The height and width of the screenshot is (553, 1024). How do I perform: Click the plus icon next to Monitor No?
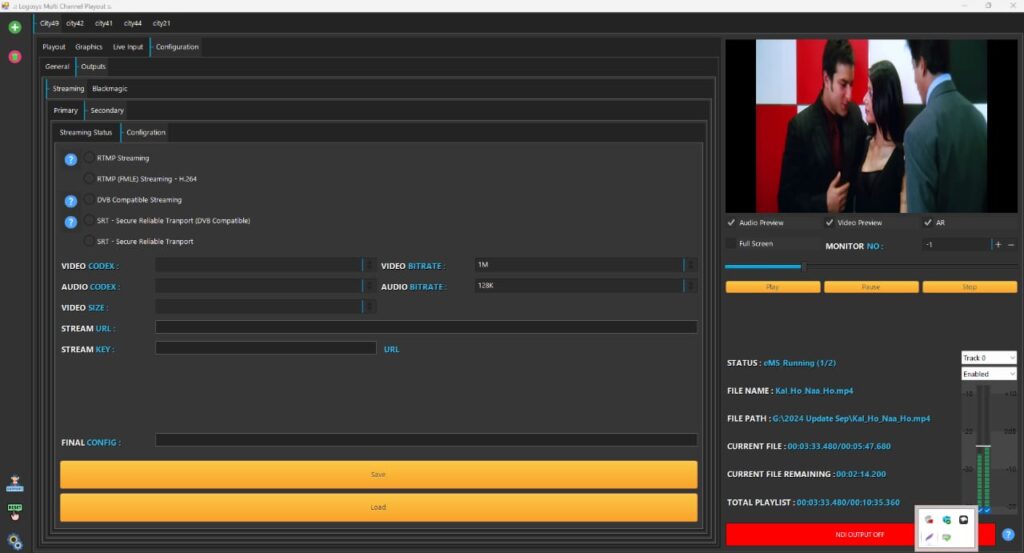click(x=998, y=244)
